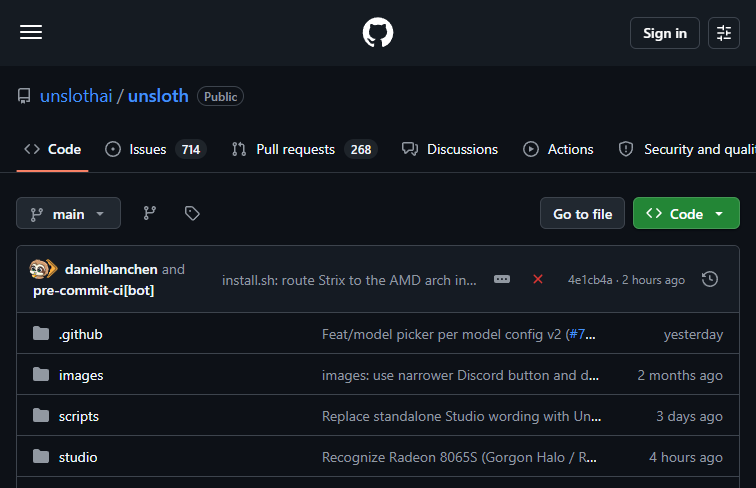The width and height of the screenshot is (756, 488).
Task: Open the install.sh commit message link
Action: pyautogui.click(x=349, y=280)
